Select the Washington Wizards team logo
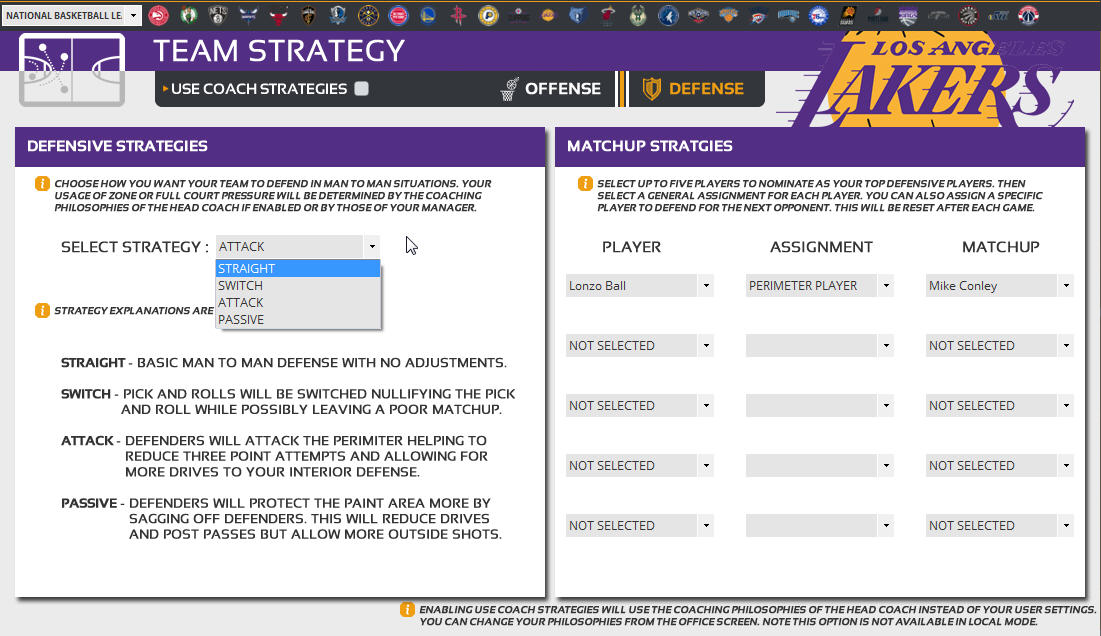 tap(1029, 15)
